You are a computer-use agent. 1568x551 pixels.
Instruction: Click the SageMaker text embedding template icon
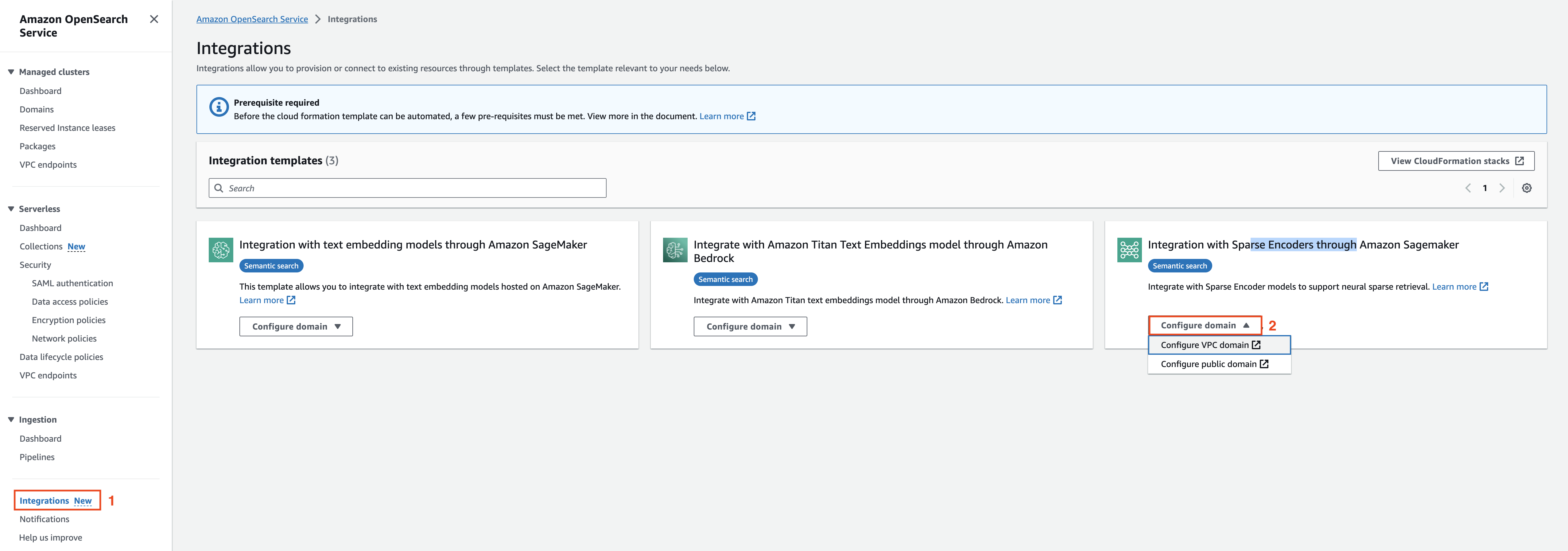220,250
